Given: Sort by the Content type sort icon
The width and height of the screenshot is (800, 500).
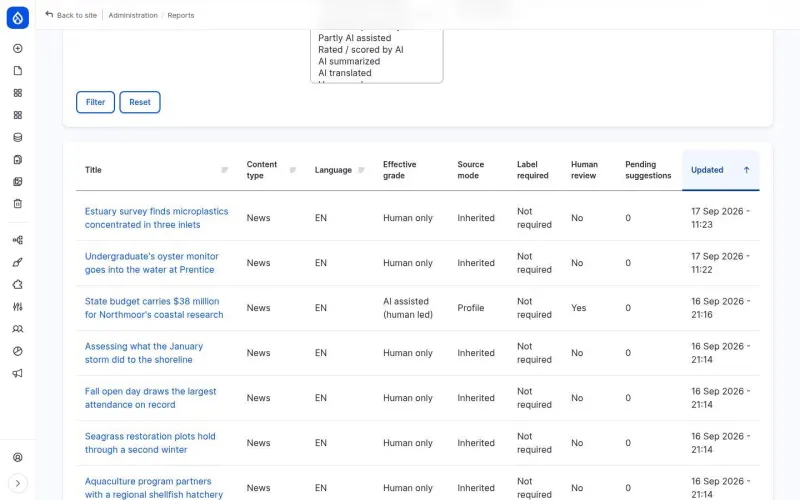Looking at the screenshot, I should point(293,170).
